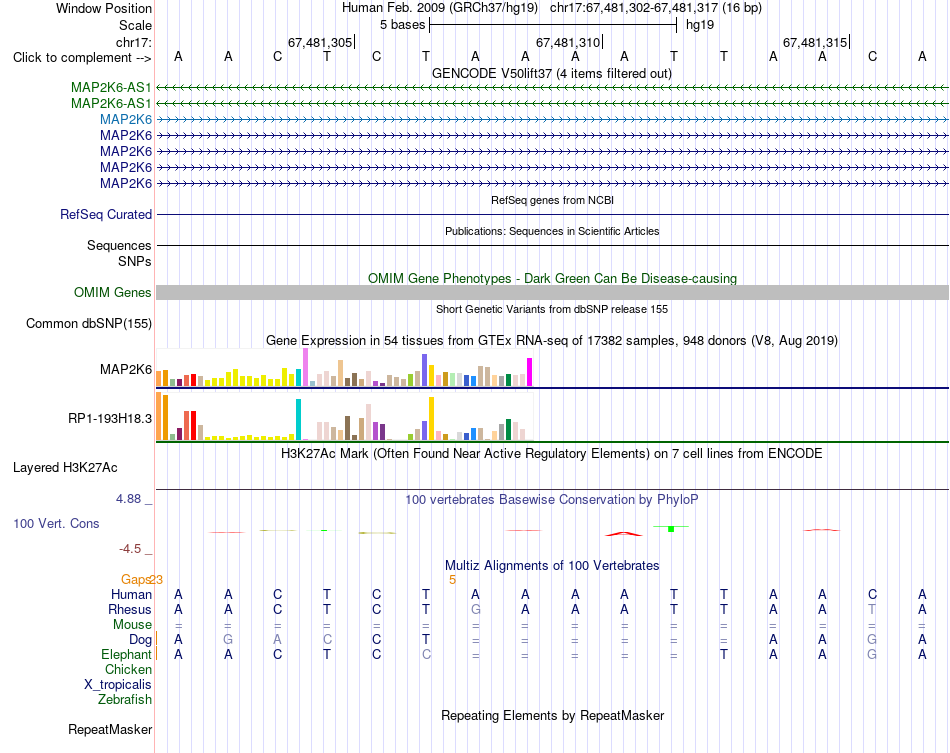Click the hg19 label beside the scale bar
The width and height of the screenshot is (950, 753).
pos(700,25)
